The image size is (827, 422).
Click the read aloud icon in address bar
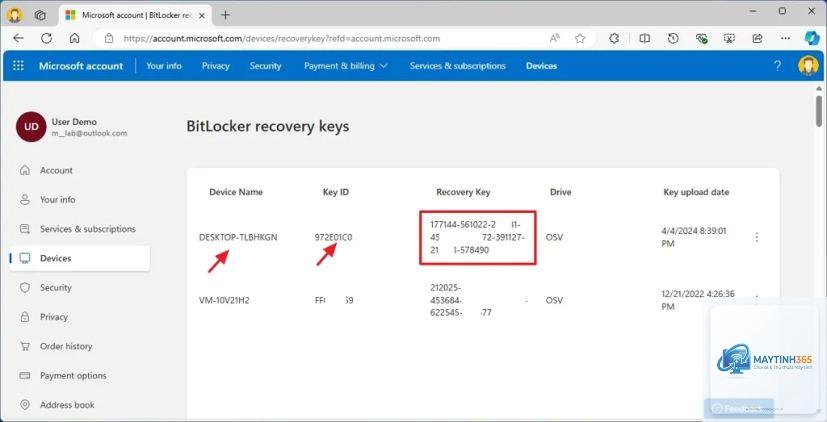pyautogui.click(x=554, y=38)
